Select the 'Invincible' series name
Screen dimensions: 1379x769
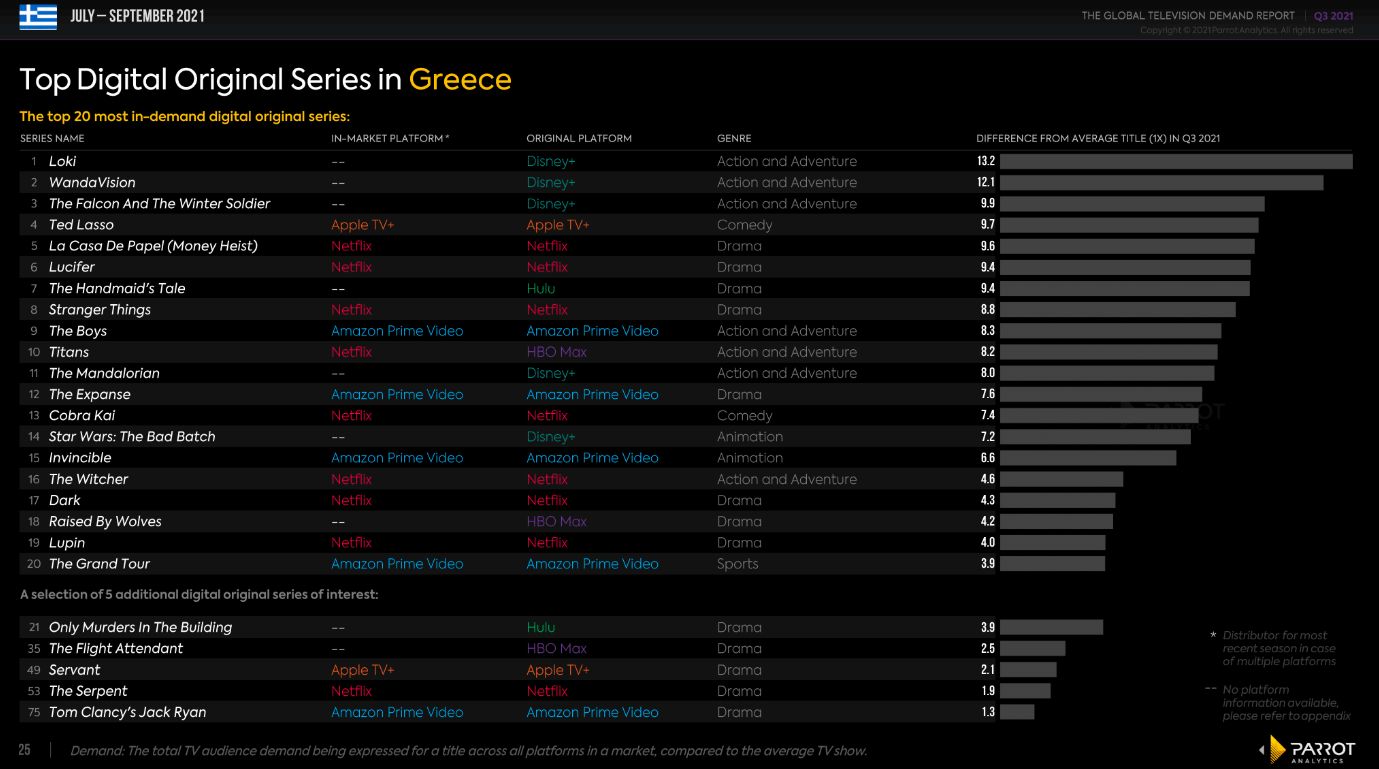click(80, 458)
